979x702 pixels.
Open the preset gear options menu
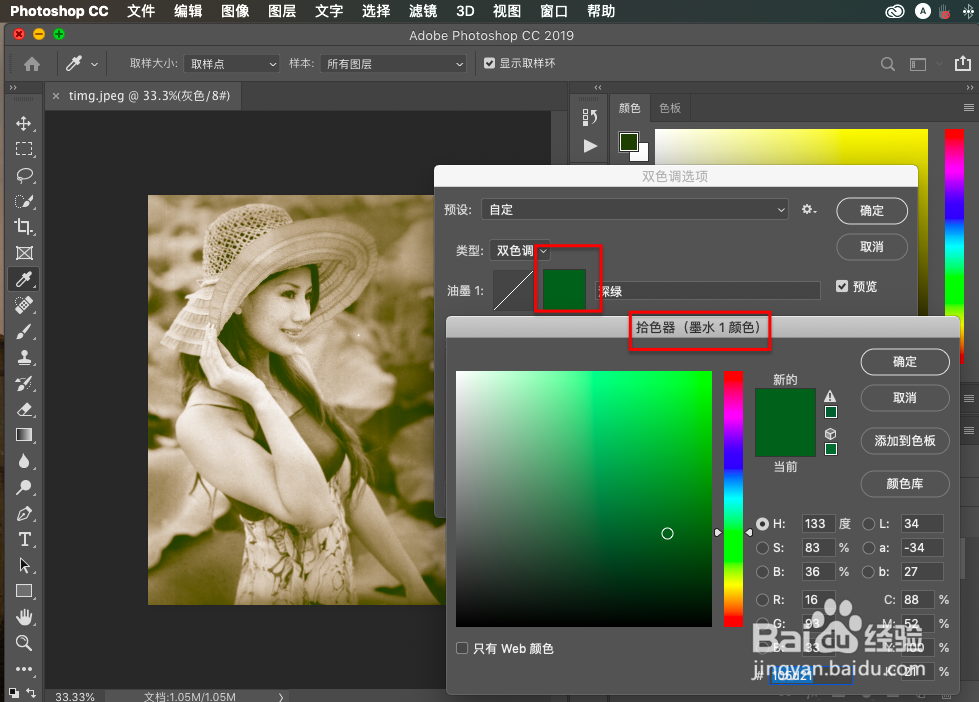pos(809,210)
